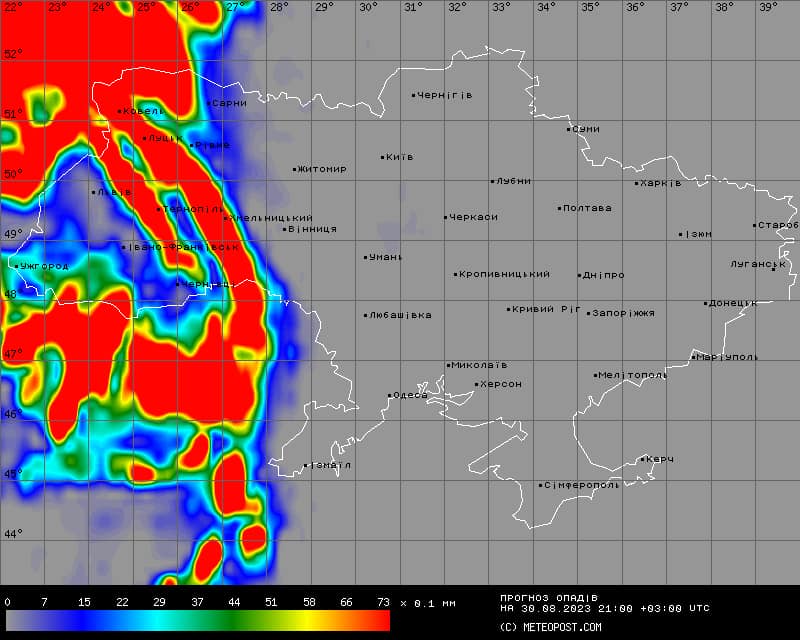The image size is (800, 640).
Task: Click the Полтава city marker
Action: pyautogui.click(x=560, y=208)
